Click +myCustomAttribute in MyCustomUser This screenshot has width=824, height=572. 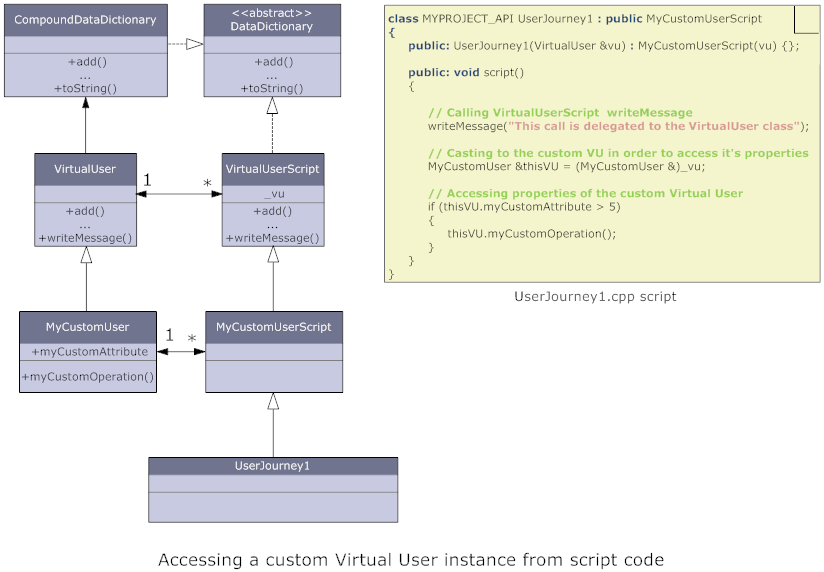tap(89, 352)
